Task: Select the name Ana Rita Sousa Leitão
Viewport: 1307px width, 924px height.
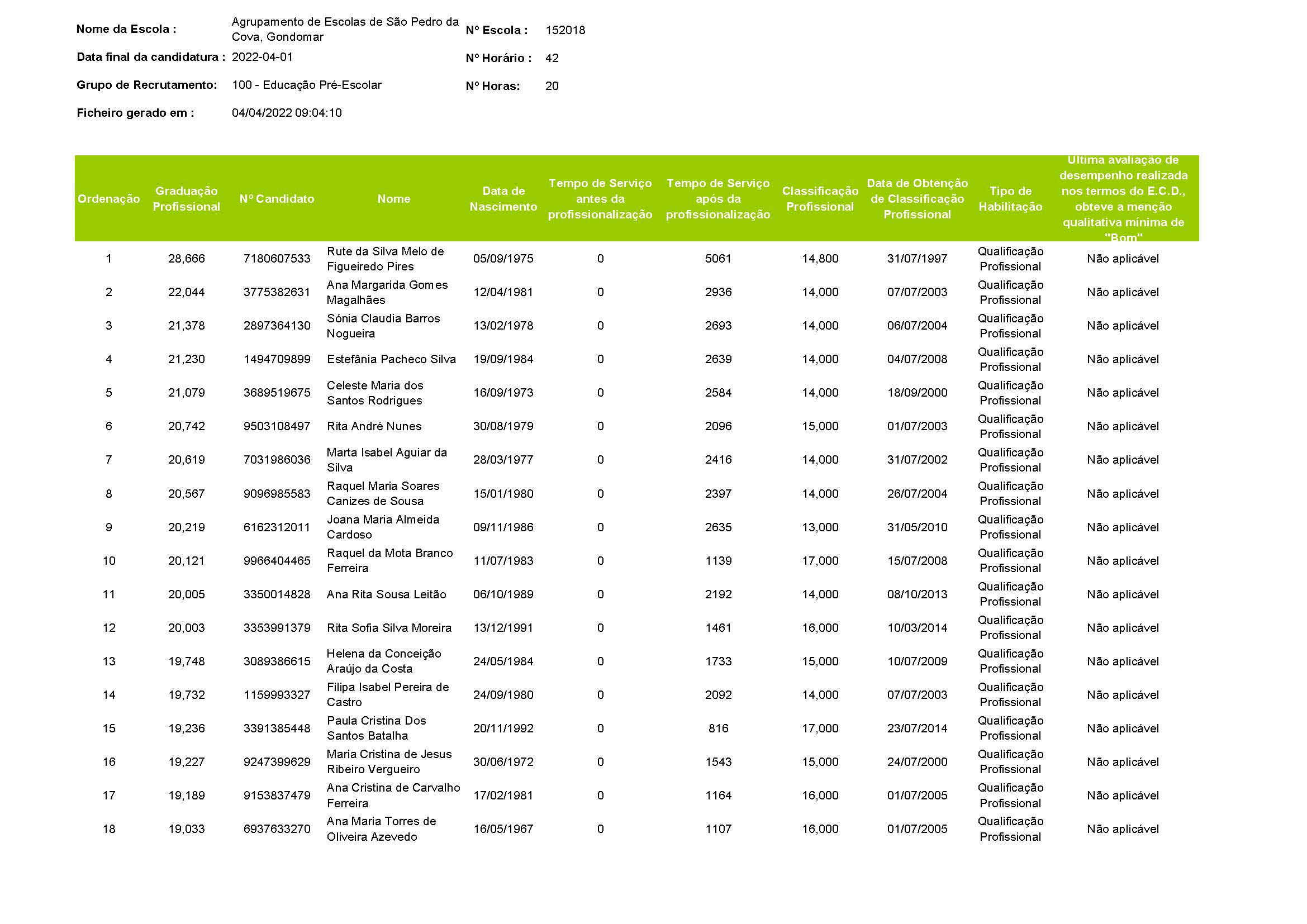Action: [x=386, y=594]
